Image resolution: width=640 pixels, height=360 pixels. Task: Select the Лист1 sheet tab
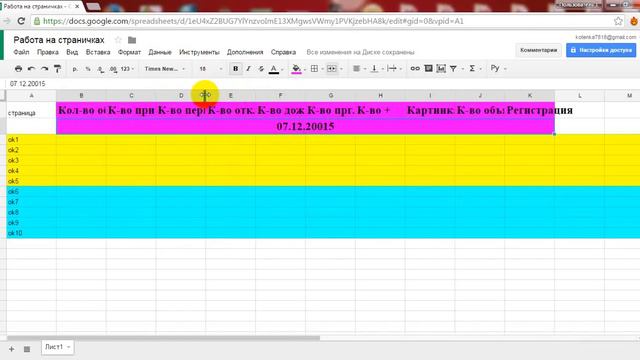(x=57, y=347)
